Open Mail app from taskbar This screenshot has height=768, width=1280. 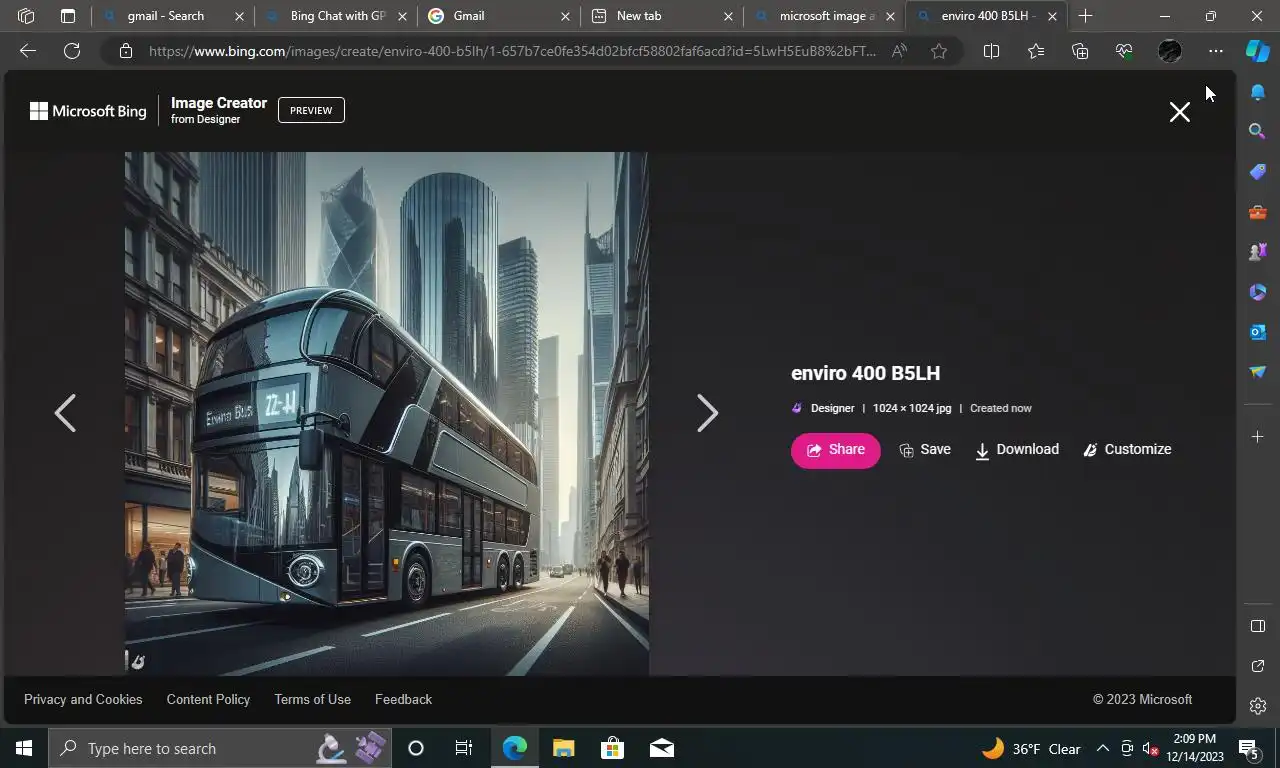pyautogui.click(x=662, y=748)
